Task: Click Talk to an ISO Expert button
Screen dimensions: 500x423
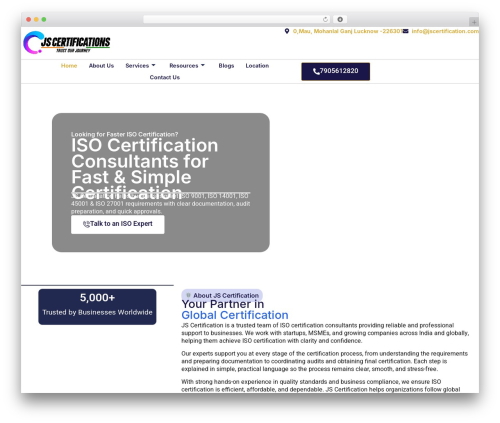Action: coord(118,224)
